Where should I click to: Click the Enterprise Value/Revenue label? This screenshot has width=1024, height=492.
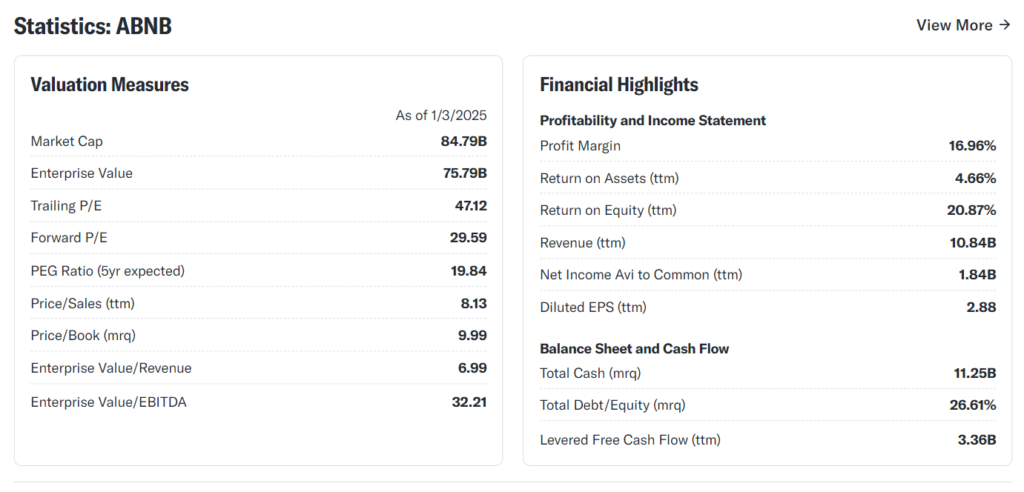coord(111,369)
